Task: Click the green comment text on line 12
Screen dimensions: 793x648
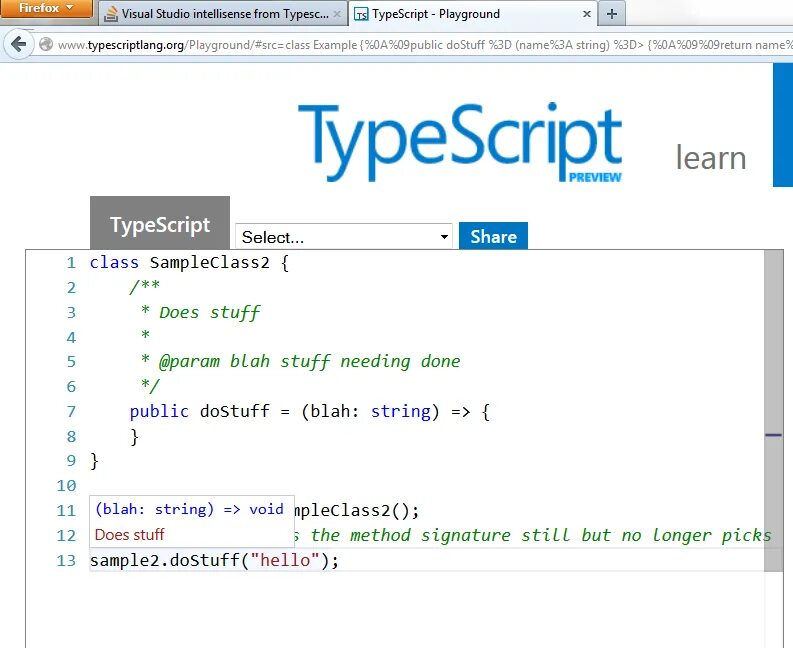Action: 533,535
